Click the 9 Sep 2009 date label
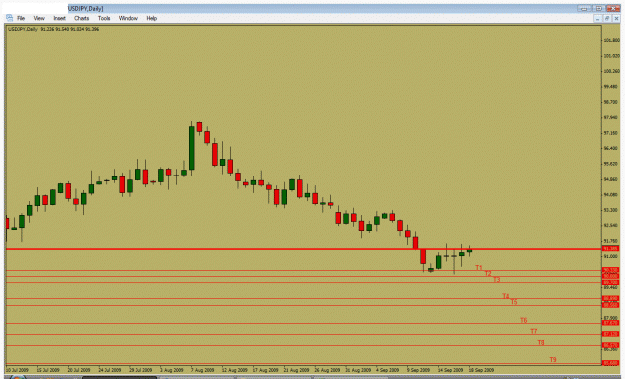This screenshot has width=625, height=379. [x=418, y=370]
